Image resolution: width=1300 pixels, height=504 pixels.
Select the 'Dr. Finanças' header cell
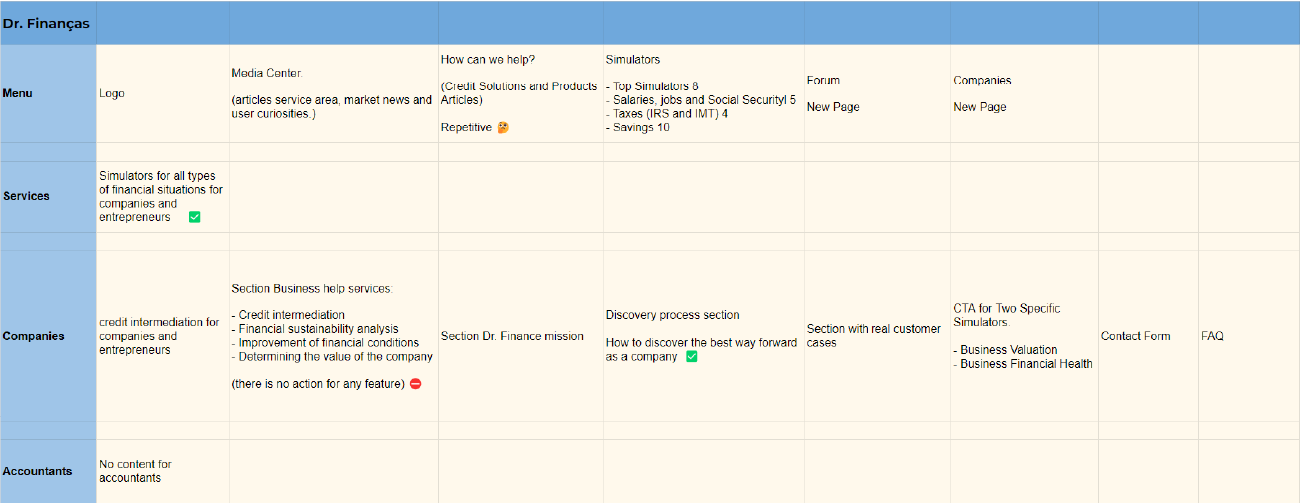(48, 23)
